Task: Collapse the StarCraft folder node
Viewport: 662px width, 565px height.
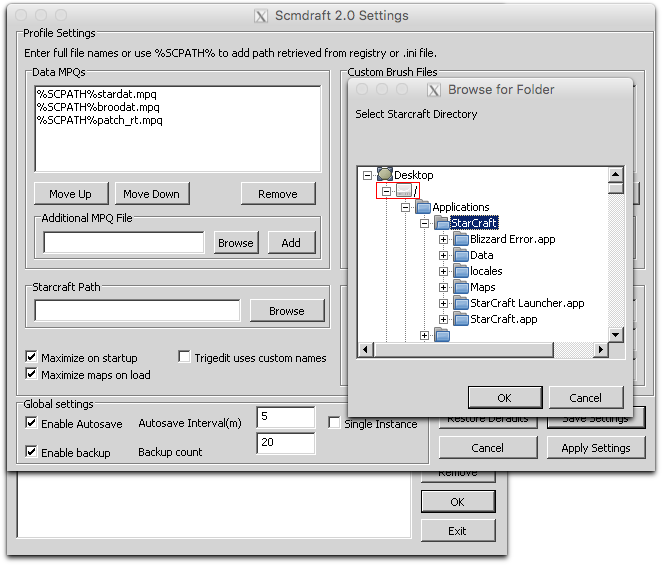Action: tap(425, 223)
